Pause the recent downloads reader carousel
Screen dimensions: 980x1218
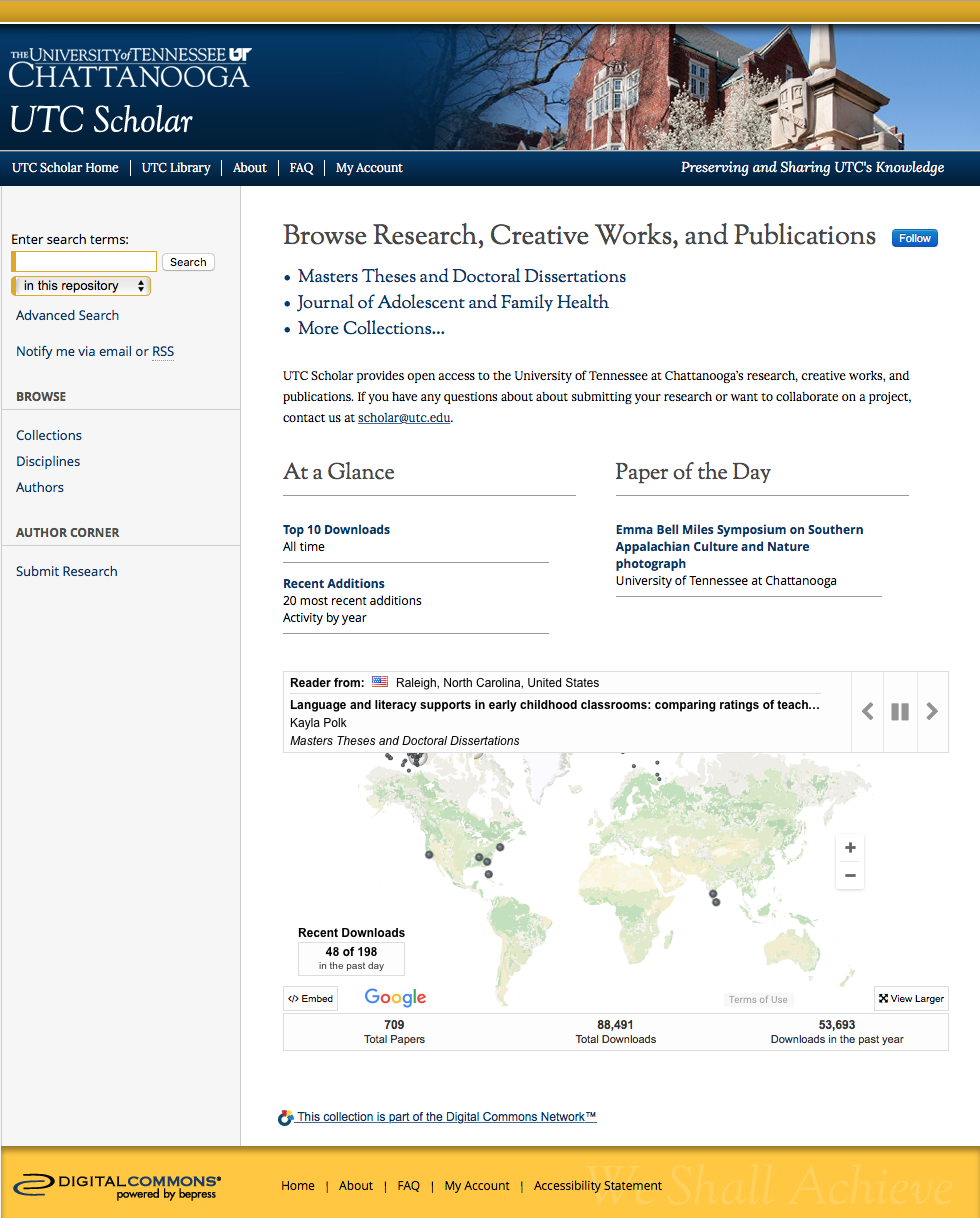point(899,711)
